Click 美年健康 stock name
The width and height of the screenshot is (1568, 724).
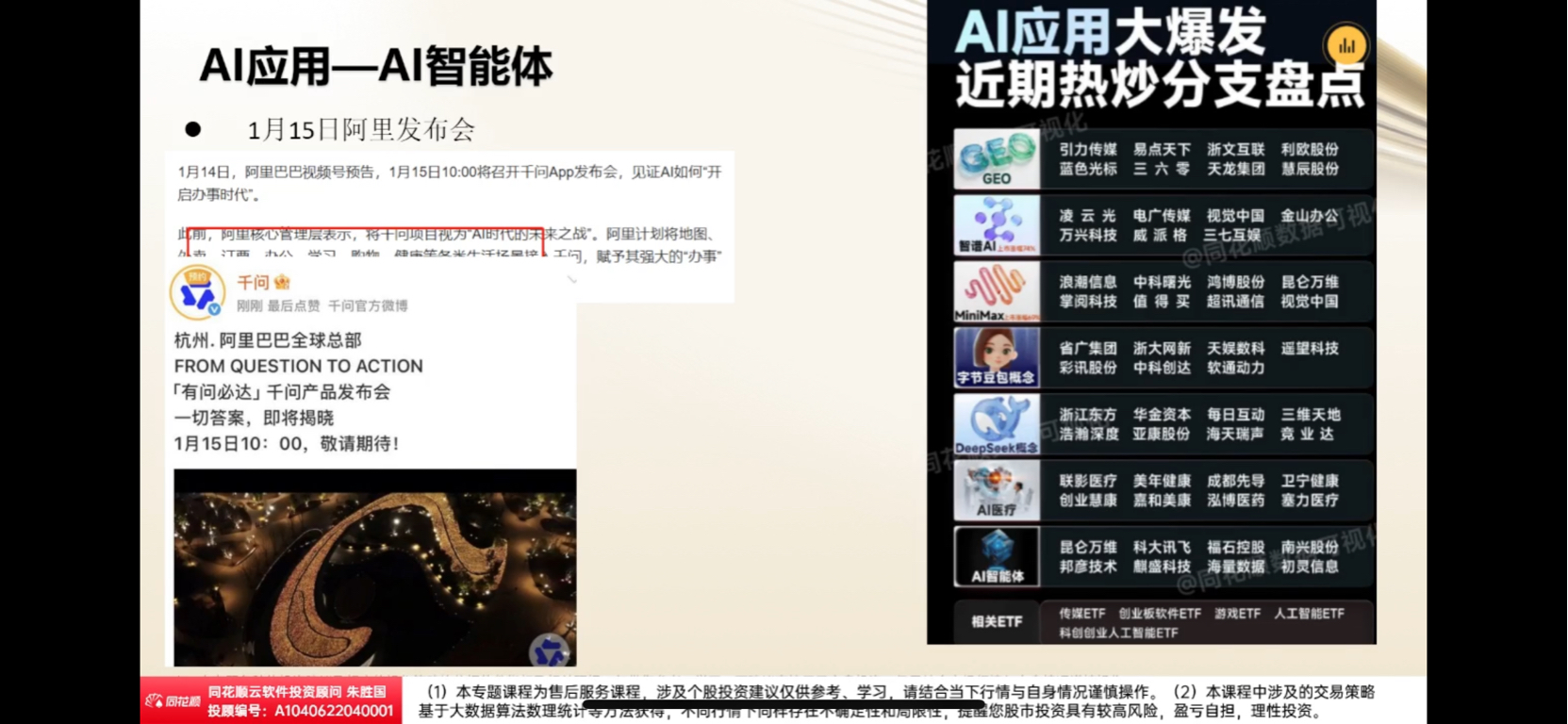click(x=1162, y=481)
